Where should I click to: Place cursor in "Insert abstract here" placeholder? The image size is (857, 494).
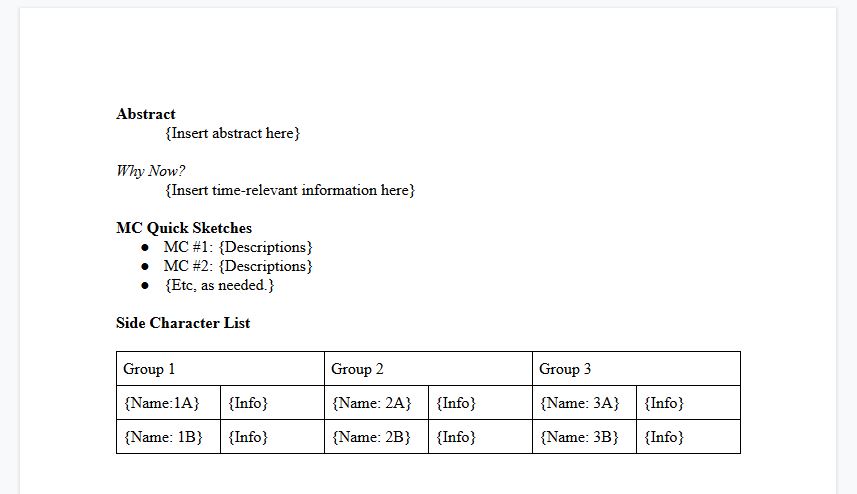point(233,133)
